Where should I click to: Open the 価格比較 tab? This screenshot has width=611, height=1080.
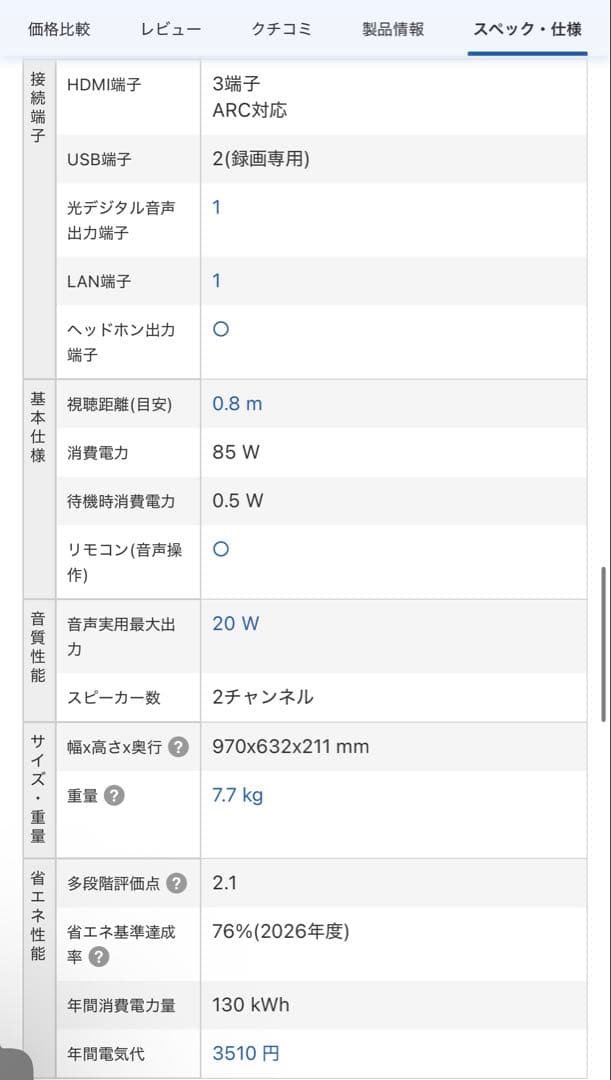[x=59, y=29]
